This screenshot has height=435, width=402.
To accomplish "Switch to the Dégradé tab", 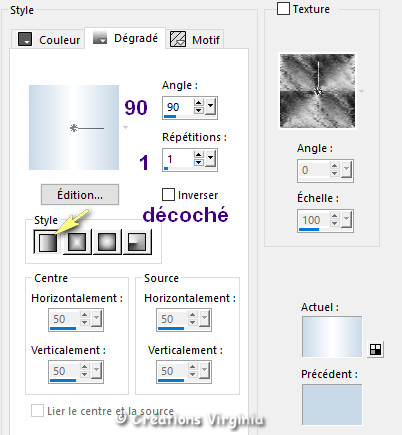I will (x=125, y=38).
